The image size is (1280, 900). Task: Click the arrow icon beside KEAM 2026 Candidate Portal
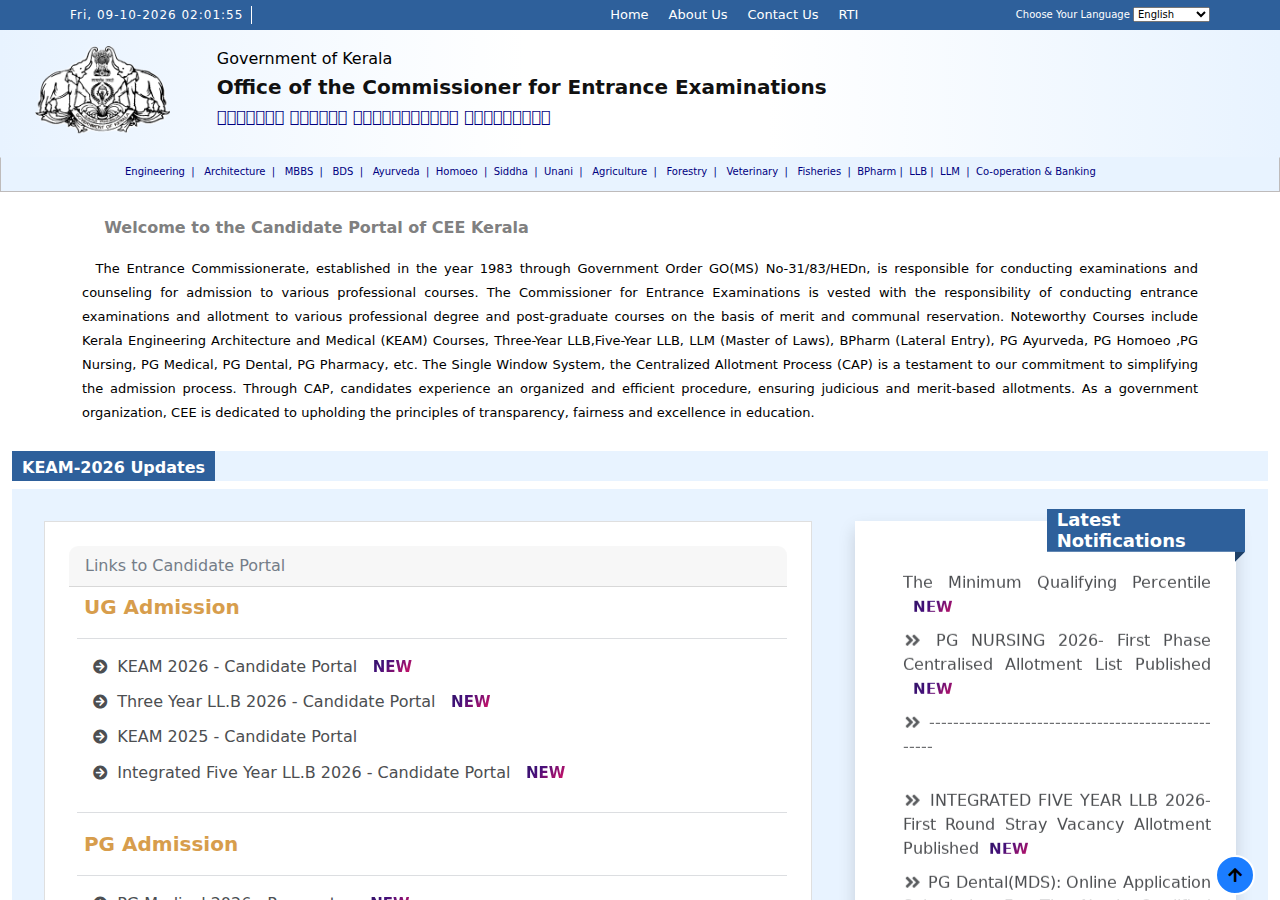pos(100,667)
